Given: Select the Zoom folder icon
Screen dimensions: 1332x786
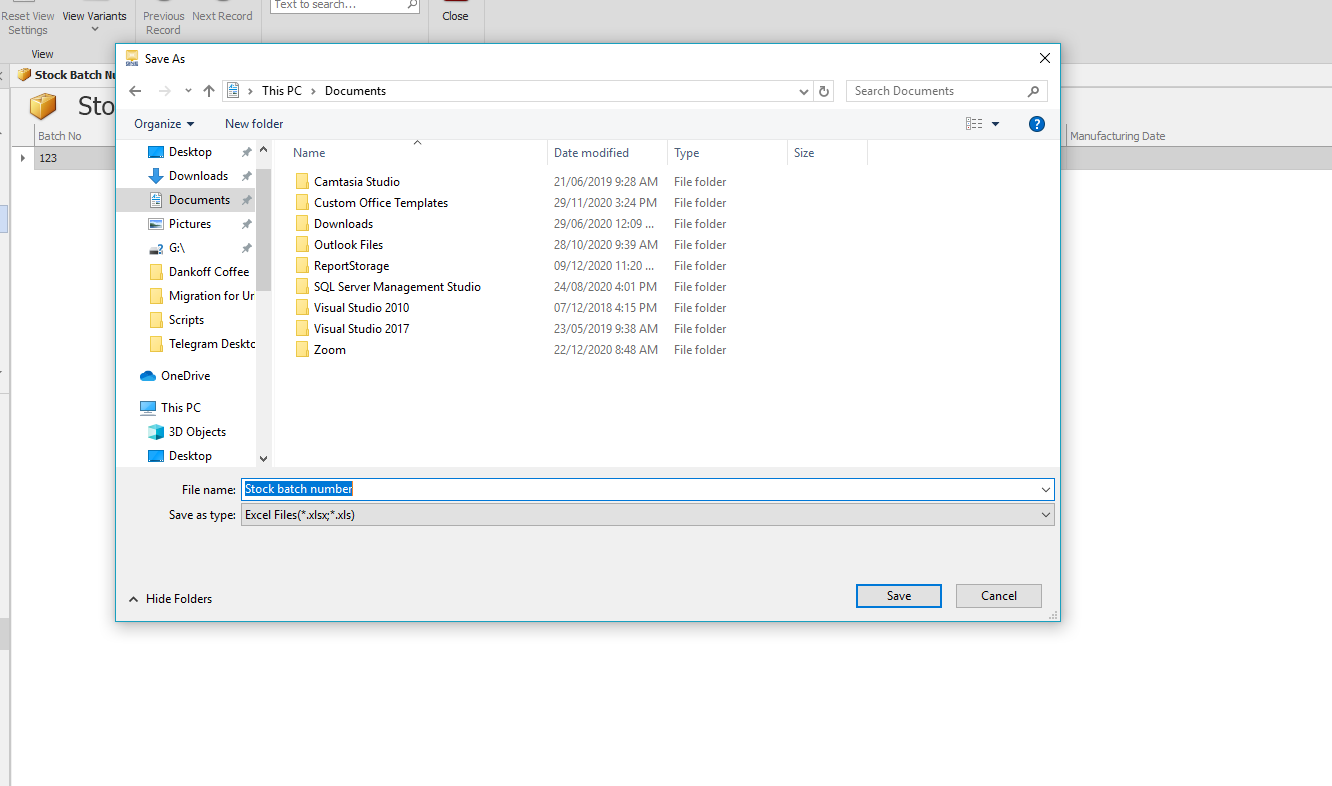Looking at the screenshot, I should 303,350.
